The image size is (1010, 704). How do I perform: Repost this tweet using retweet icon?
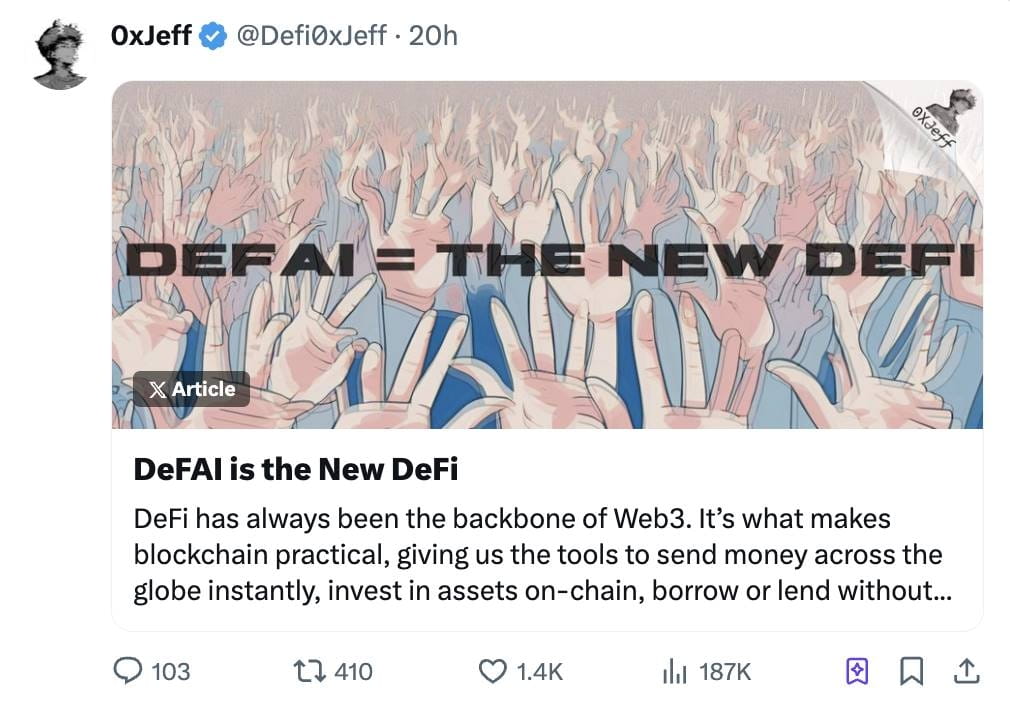pyautogui.click(x=309, y=671)
